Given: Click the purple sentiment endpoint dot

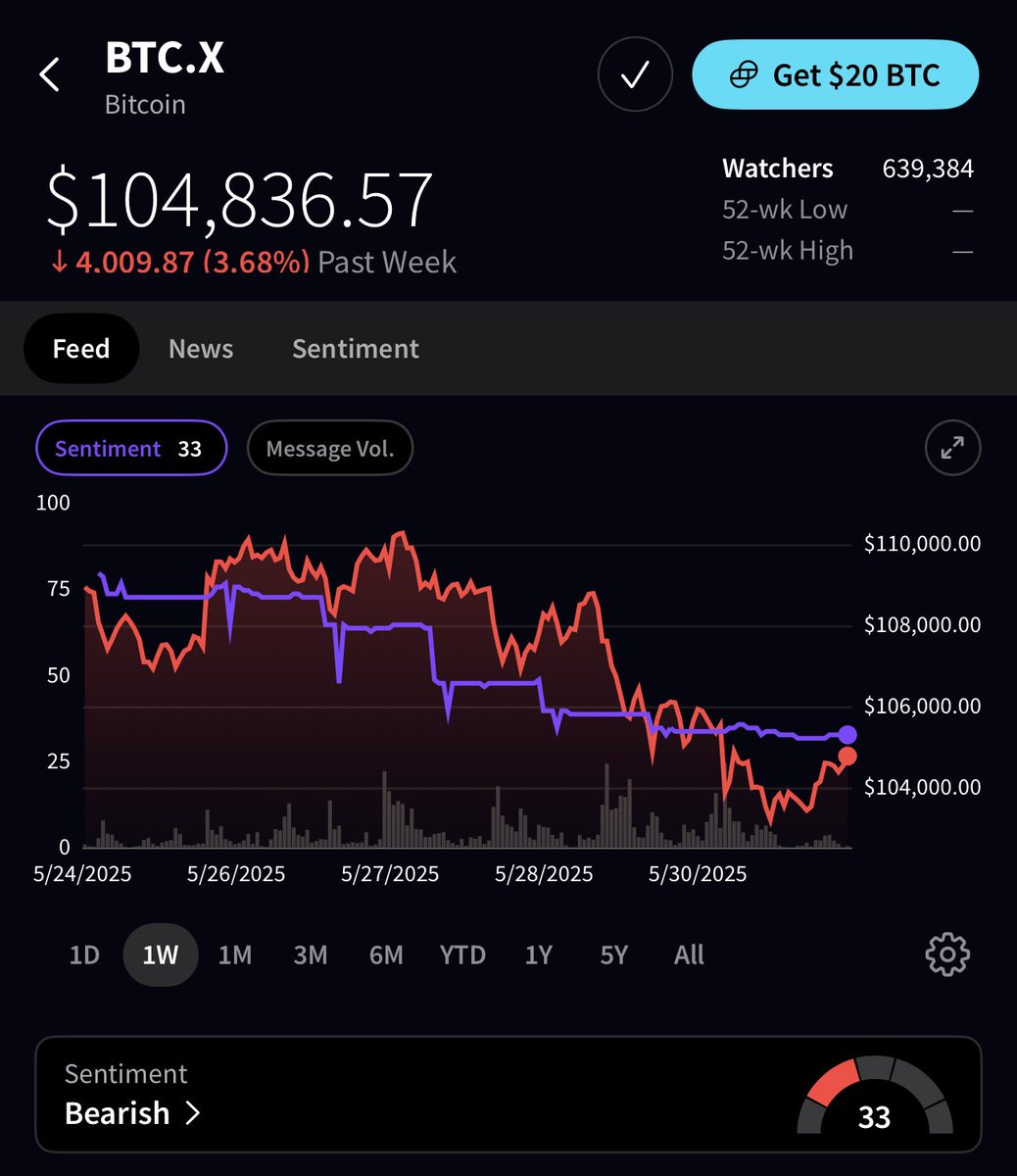Looking at the screenshot, I should 847,735.
